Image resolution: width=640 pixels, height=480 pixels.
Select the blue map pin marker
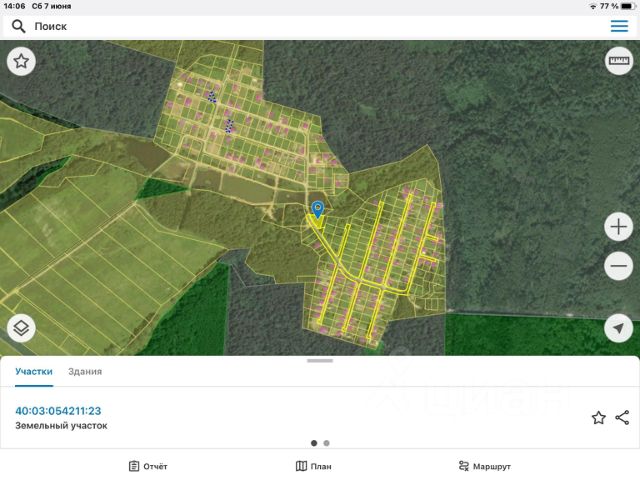coord(318,209)
